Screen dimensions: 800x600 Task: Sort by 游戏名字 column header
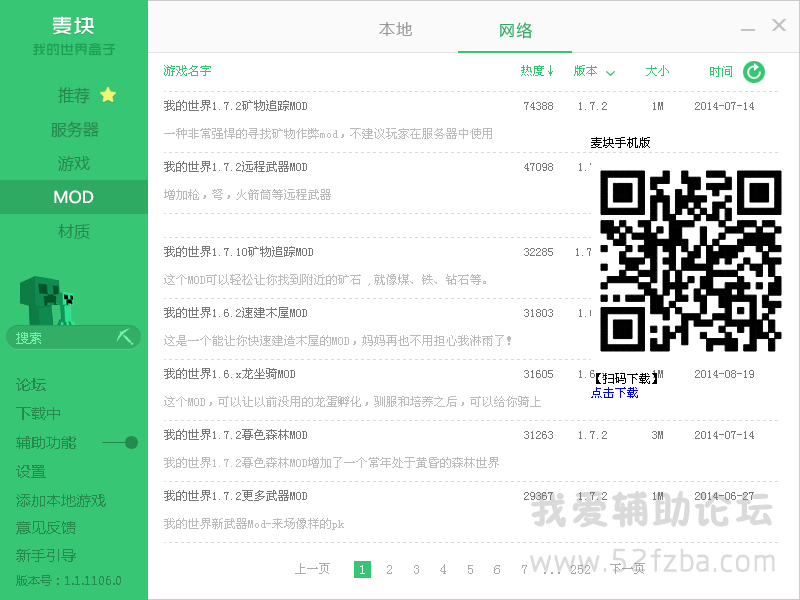point(187,71)
